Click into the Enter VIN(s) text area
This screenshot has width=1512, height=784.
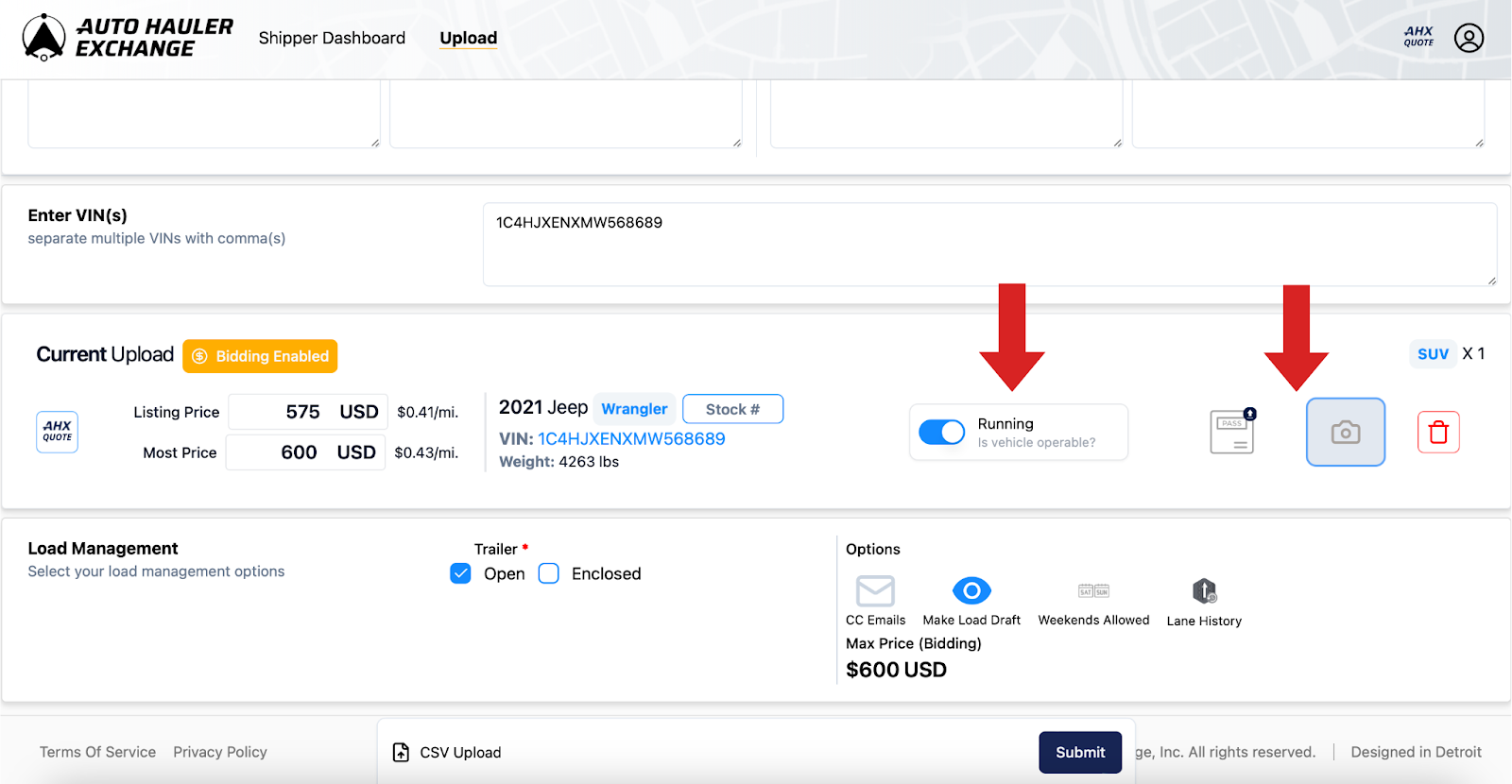click(989, 244)
